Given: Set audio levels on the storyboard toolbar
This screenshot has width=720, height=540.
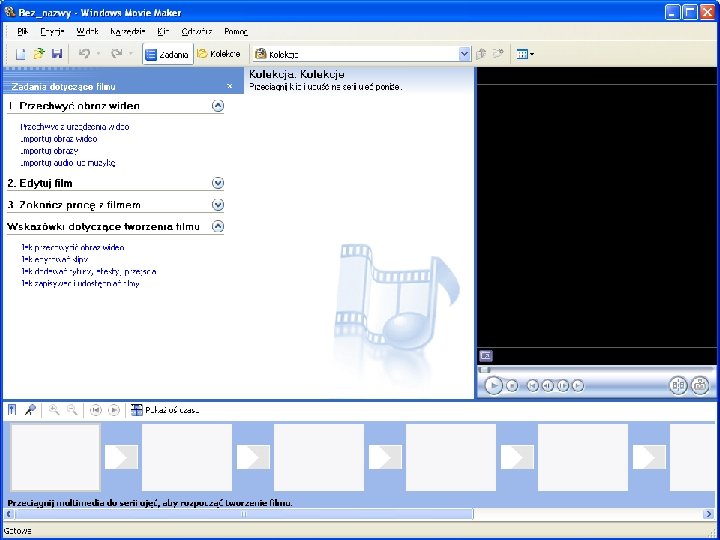Looking at the screenshot, I should point(12,410).
